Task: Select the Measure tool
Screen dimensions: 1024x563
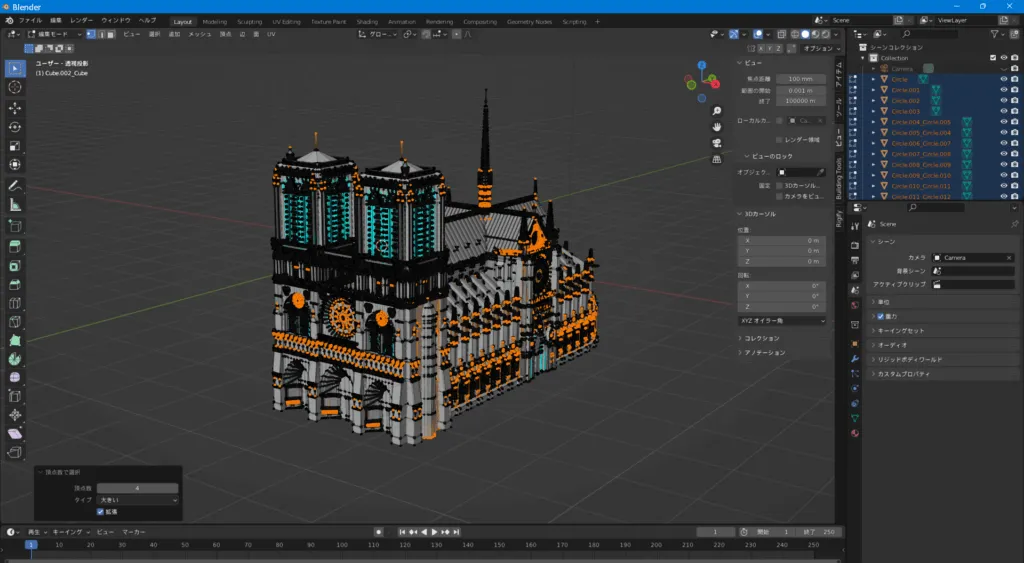Action: pyautogui.click(x=15, y=205)
